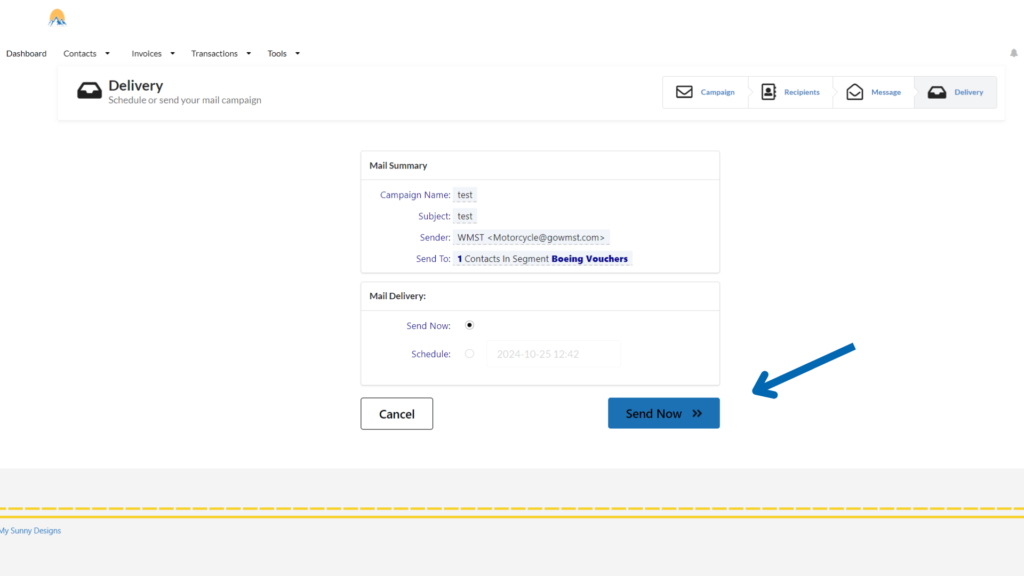Click the Recipients step contact-card icon
Screen dimensions: 1024x576
768,92
